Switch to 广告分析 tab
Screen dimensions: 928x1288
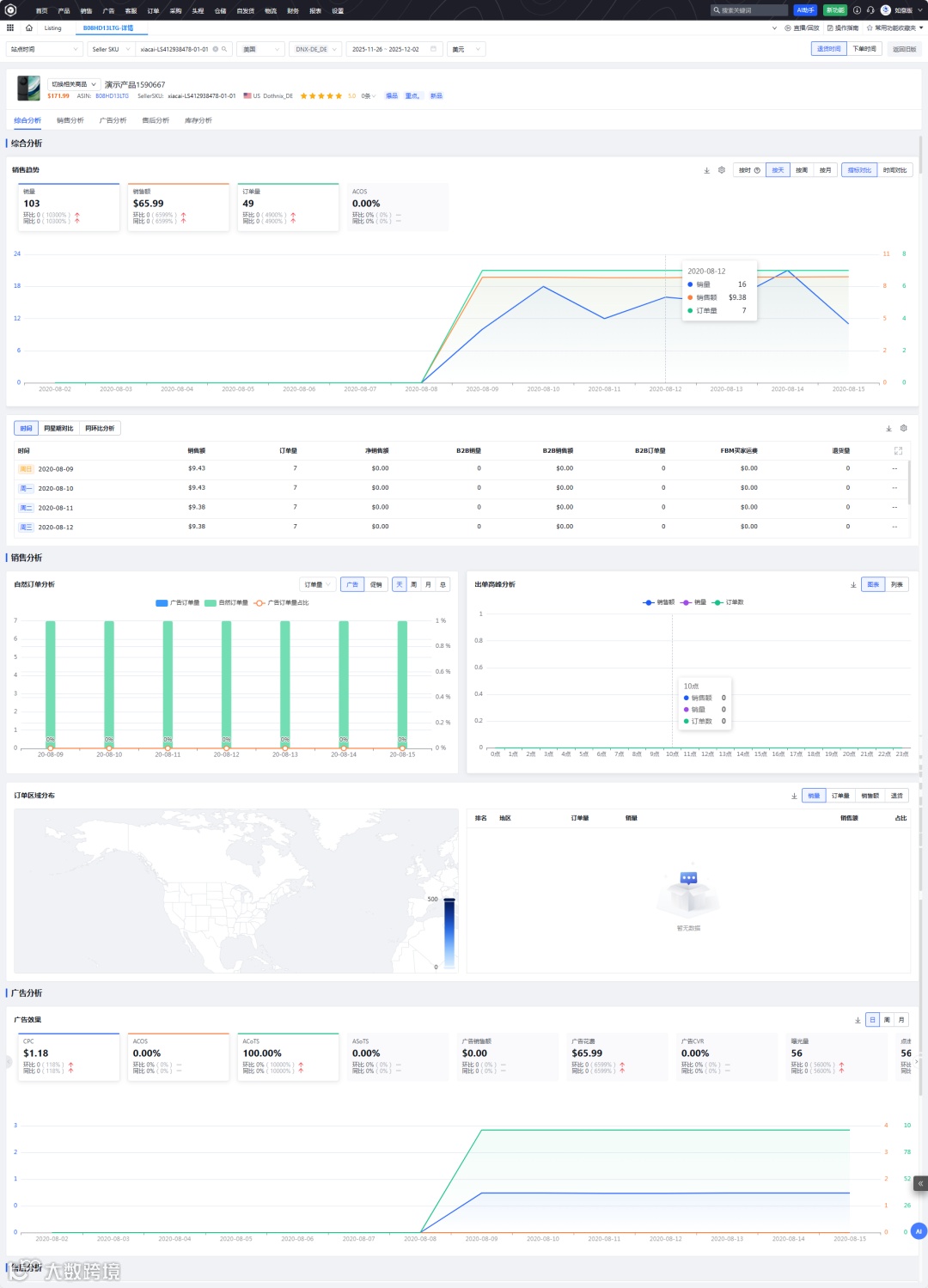pos(113,120)
